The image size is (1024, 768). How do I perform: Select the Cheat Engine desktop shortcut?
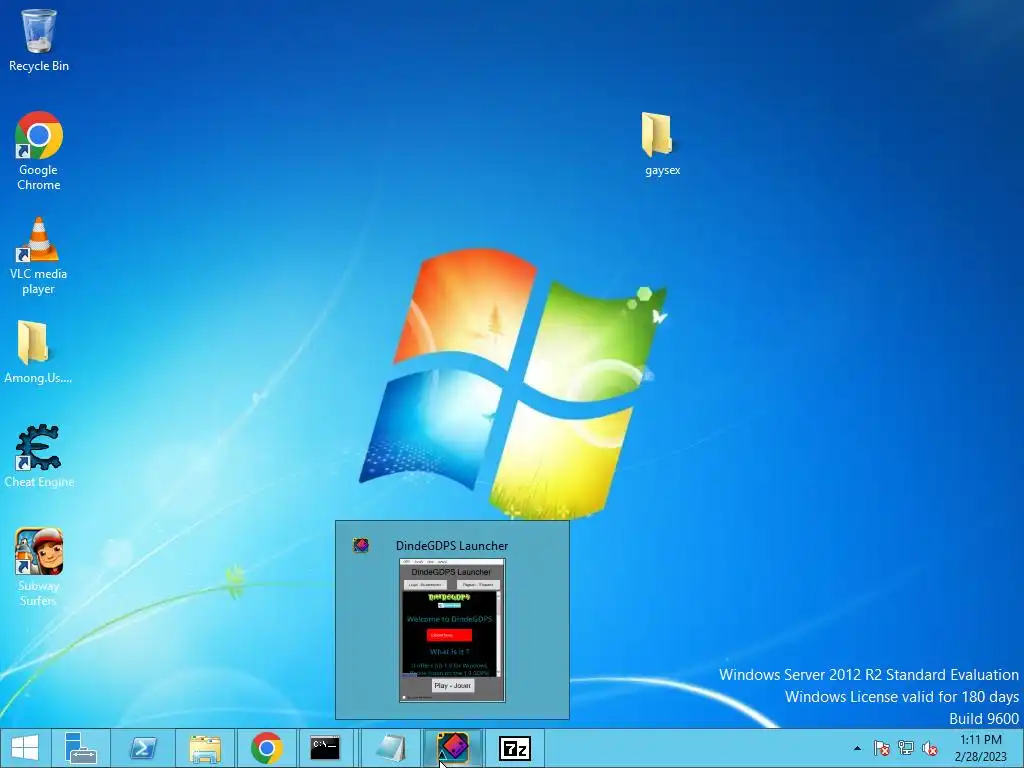pyautogui.click(x=39, y=456)
